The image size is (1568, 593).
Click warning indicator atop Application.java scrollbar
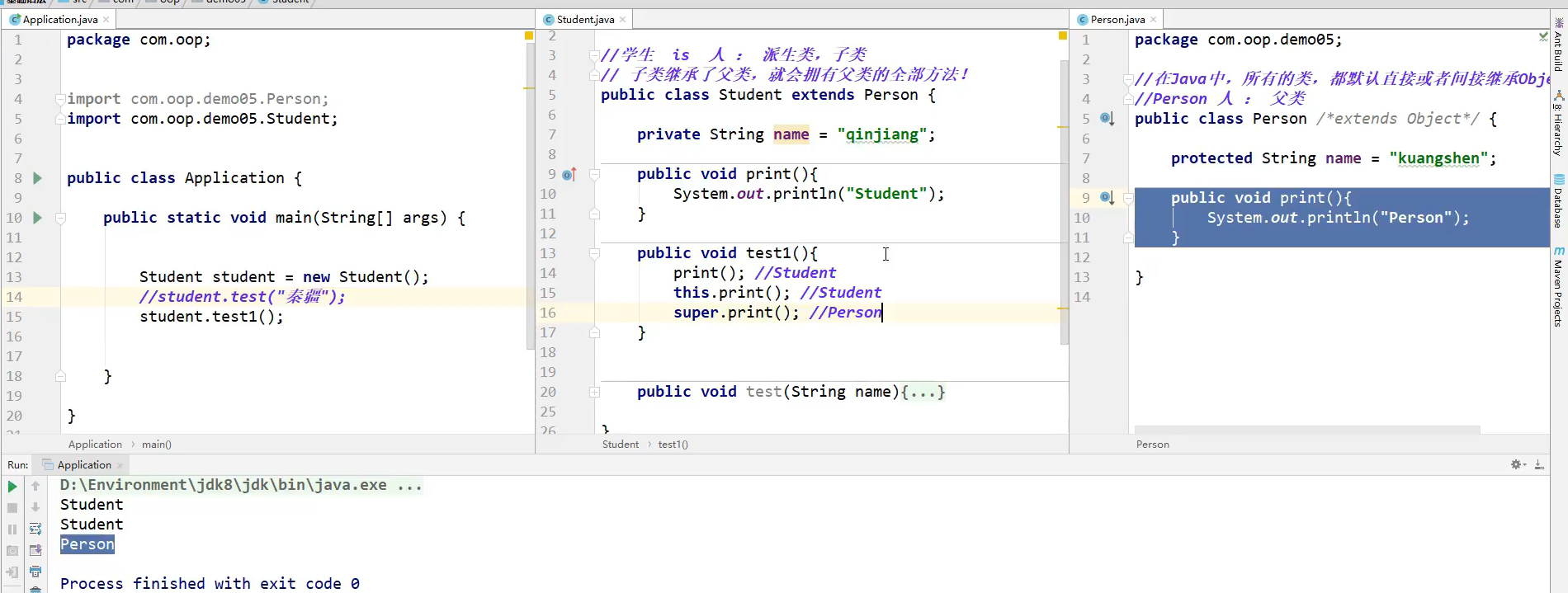click(x=529, y=36)
